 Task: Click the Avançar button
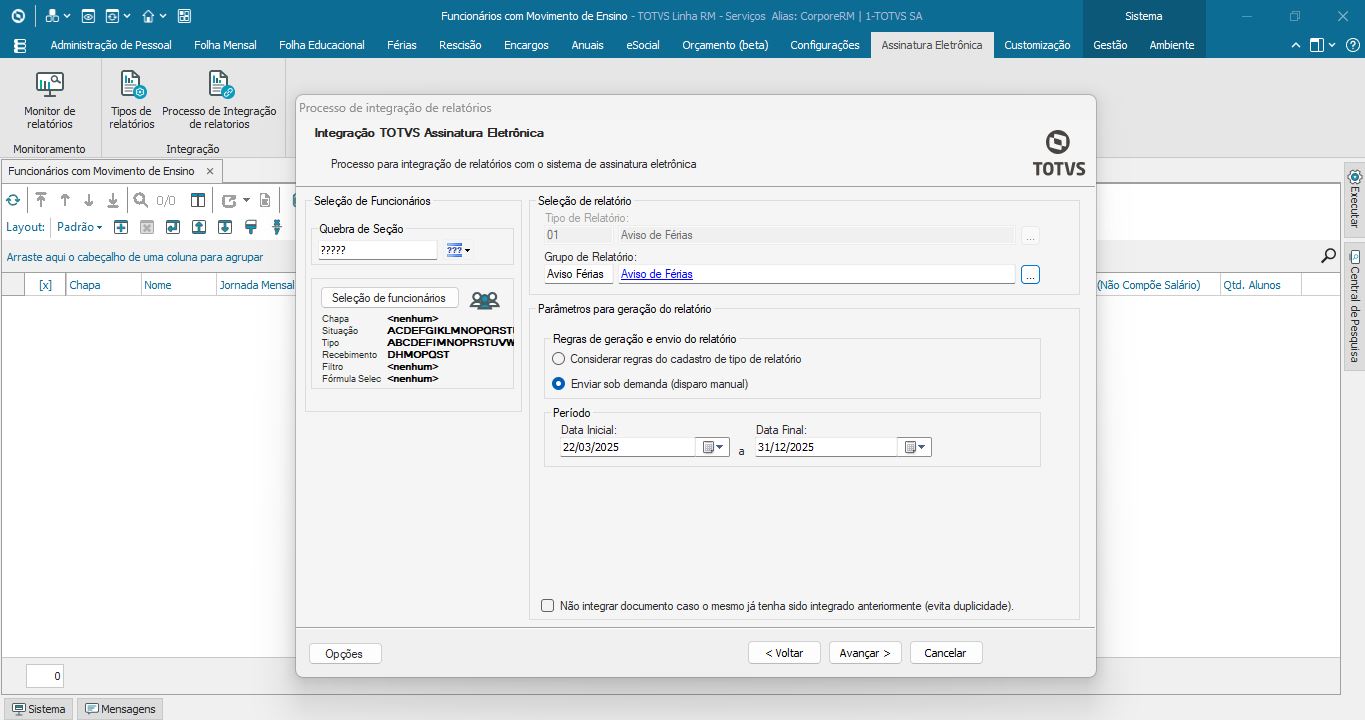(x=865, y=653)
